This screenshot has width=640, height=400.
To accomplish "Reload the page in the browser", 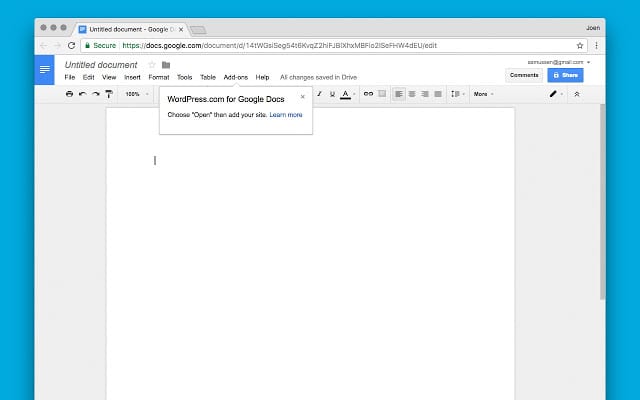I will pos(71,45).
